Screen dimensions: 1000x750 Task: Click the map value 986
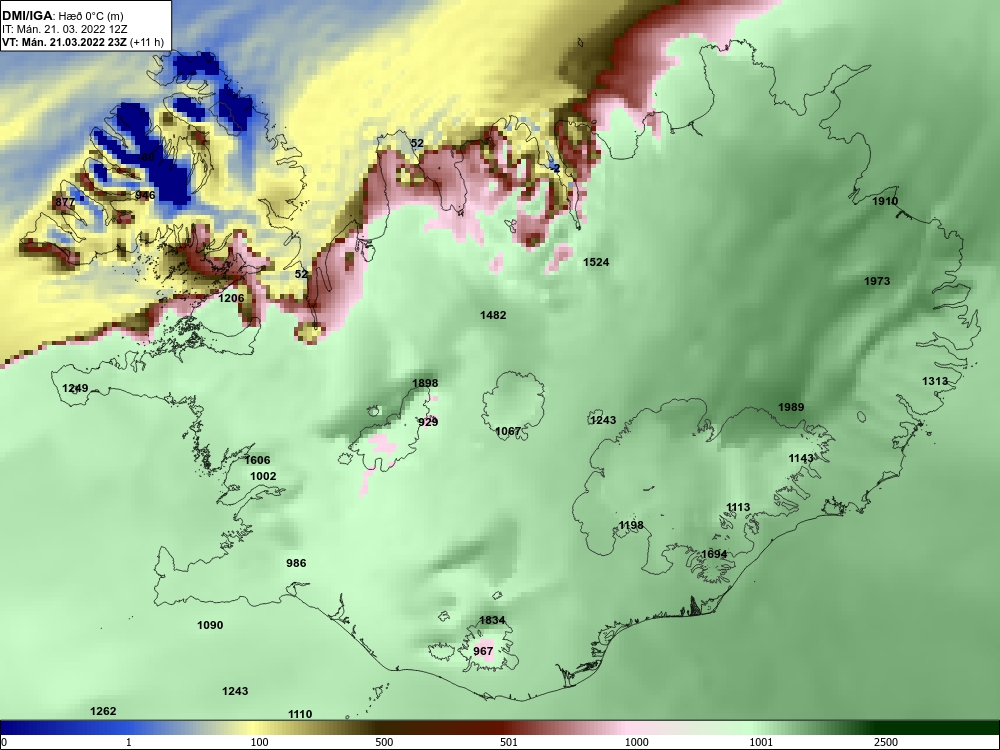click(x=296, y=563)
